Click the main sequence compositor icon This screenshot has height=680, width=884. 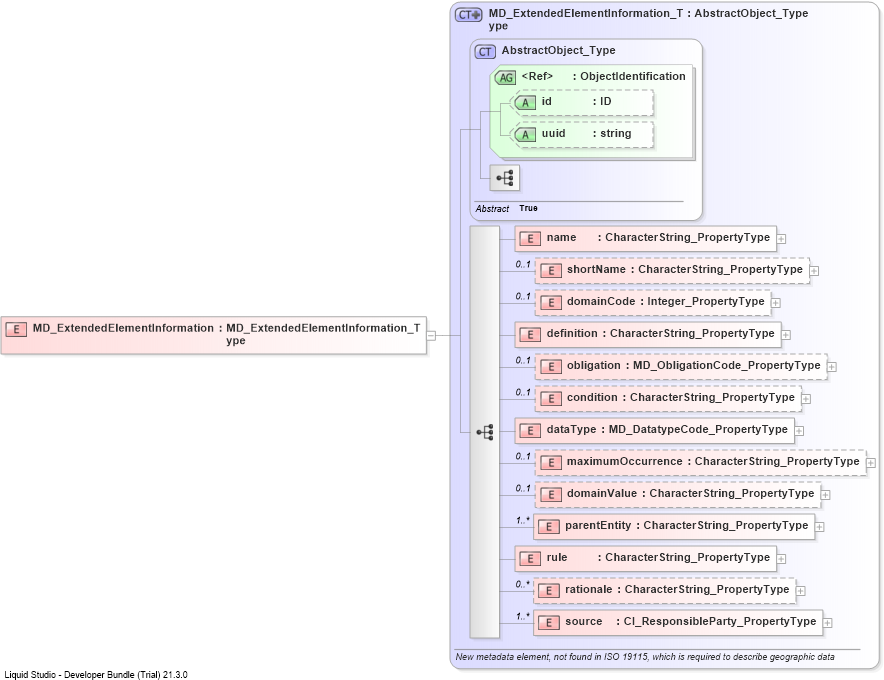(x=485, y=432)
